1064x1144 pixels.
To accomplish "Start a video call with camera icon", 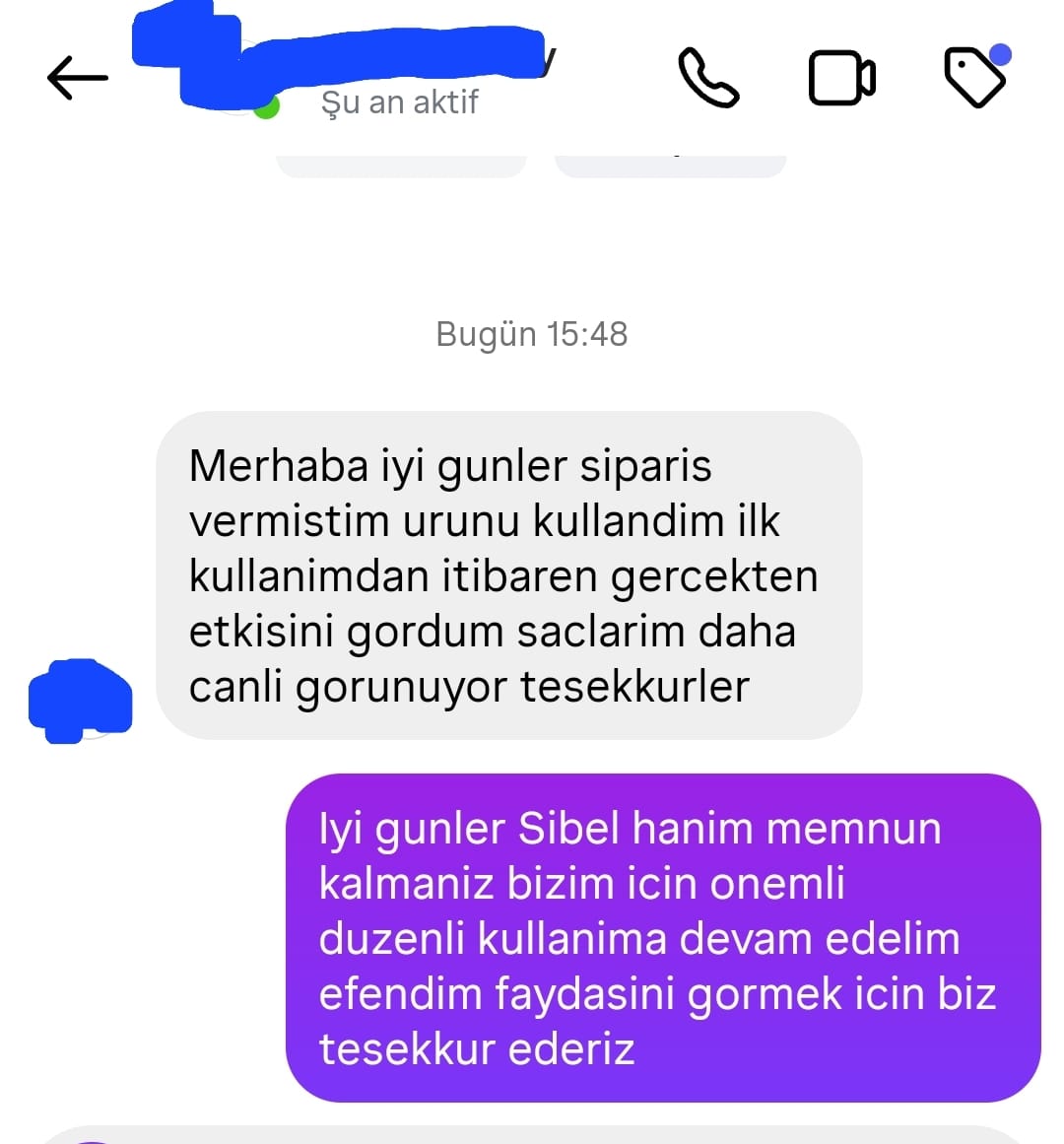I will (841, 78).
